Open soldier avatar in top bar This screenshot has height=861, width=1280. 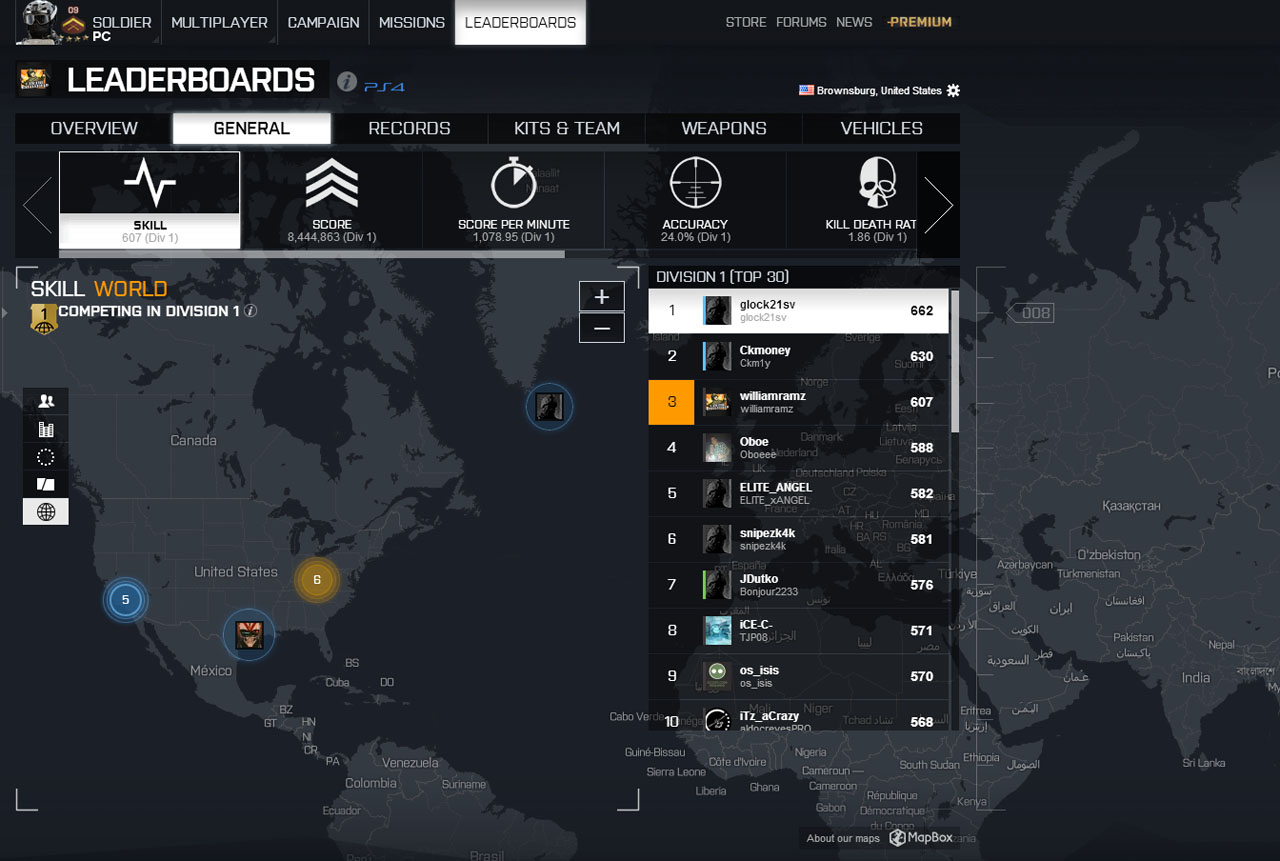pyautogui.click(x=37, y=21)
